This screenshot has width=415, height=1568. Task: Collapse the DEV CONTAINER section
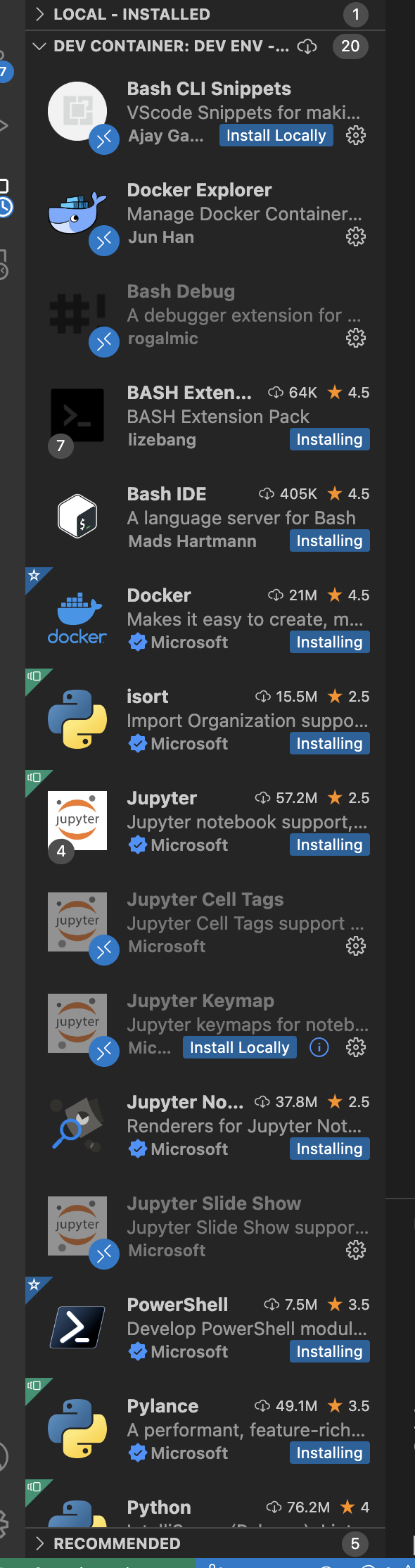39,47
